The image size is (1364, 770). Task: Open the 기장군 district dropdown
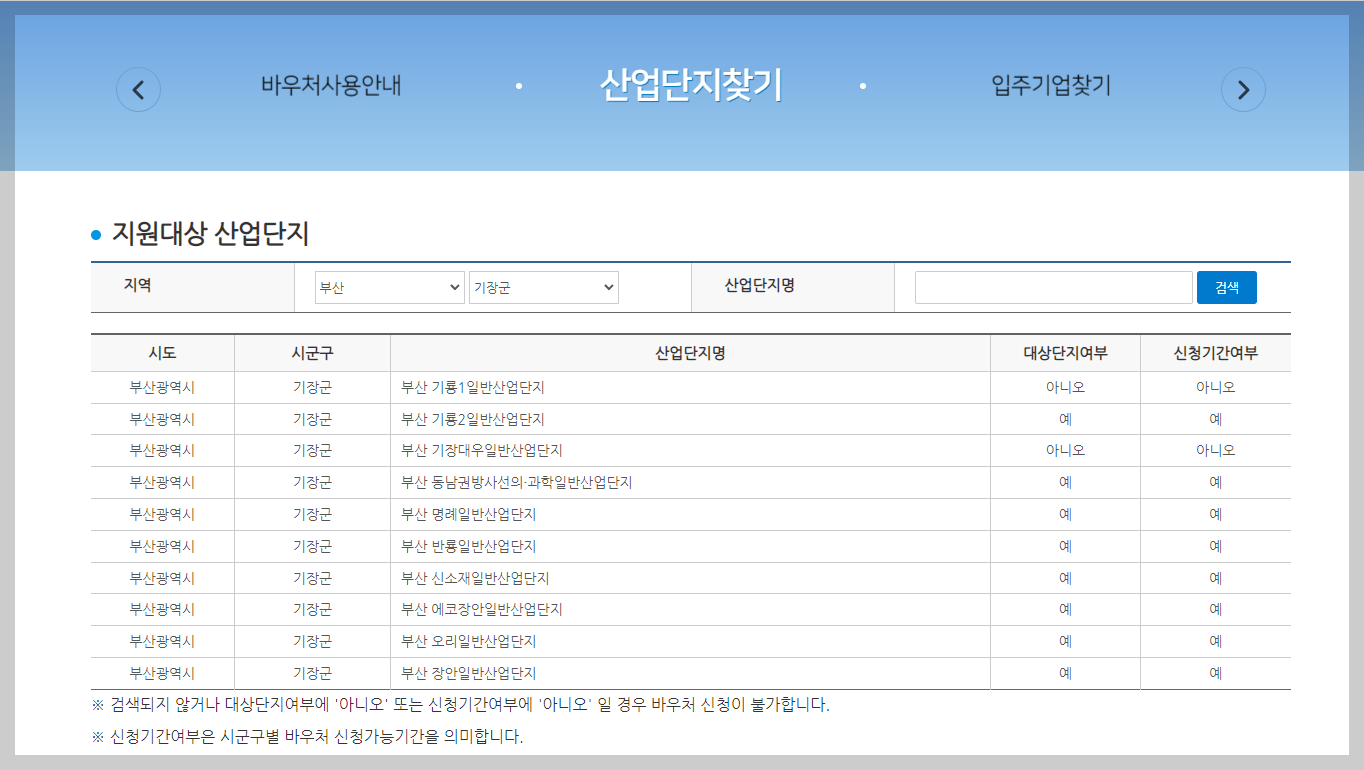tap(543, 287)
